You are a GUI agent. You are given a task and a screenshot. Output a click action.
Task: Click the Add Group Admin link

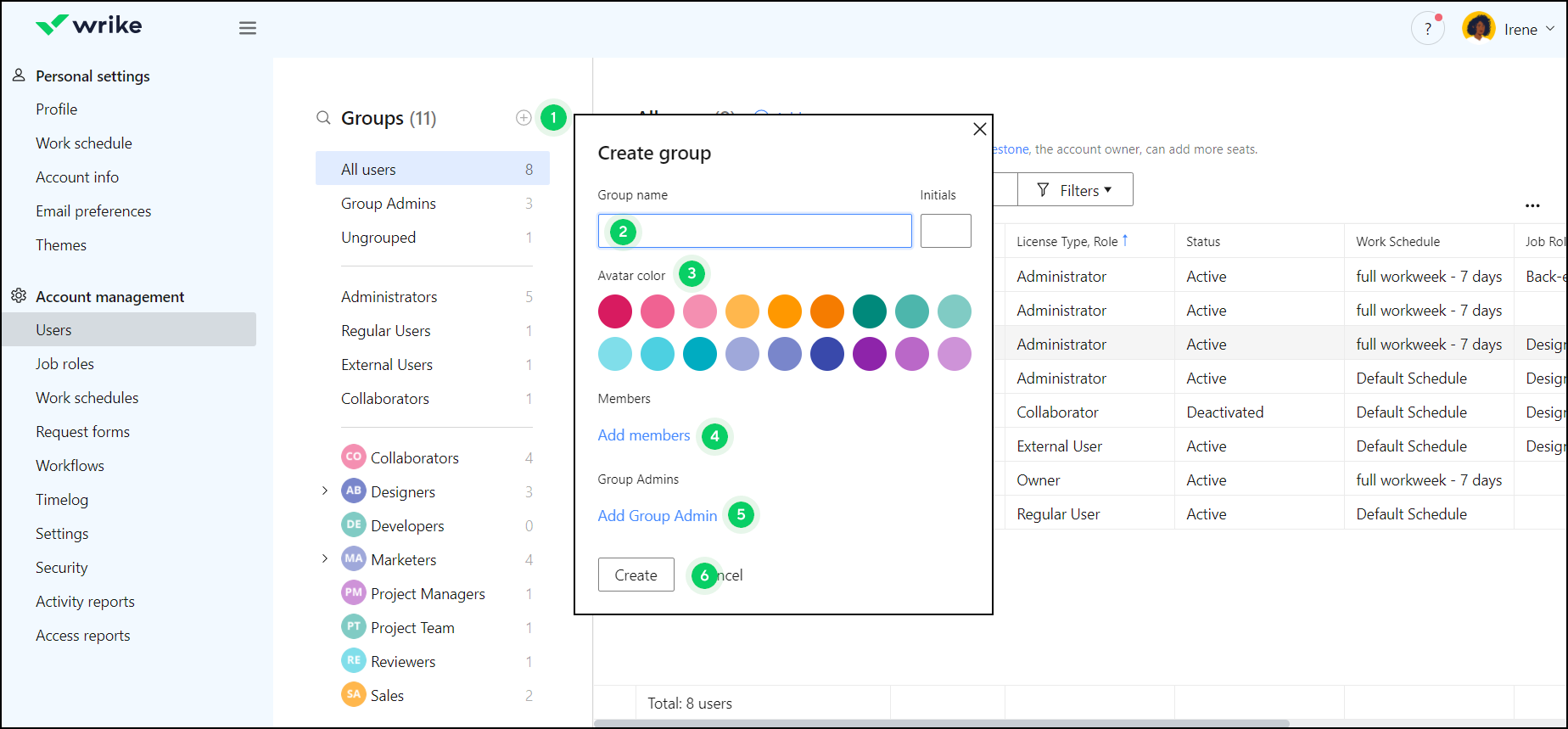click(657, 516)
